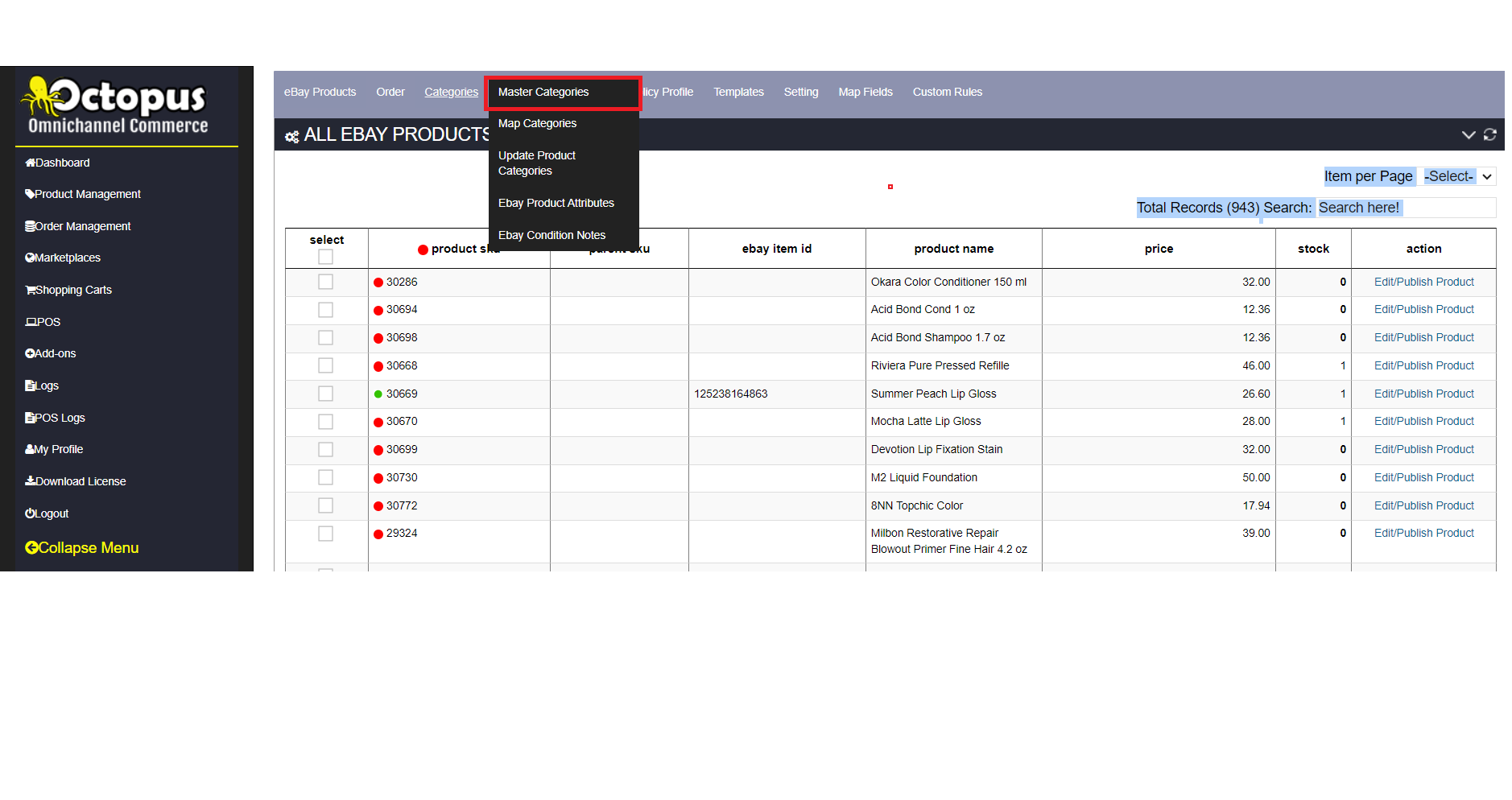Open the Marketplaces sidebar menu
This screenshot has width=1512, height=800.
click(x=63, y=258)
